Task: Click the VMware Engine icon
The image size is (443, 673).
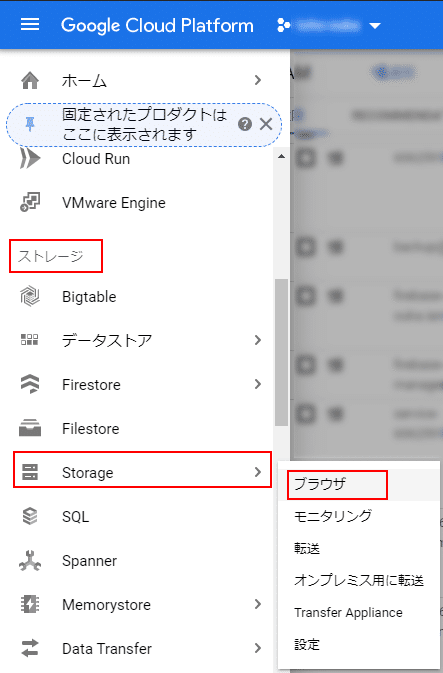Action: click(30, 202)
